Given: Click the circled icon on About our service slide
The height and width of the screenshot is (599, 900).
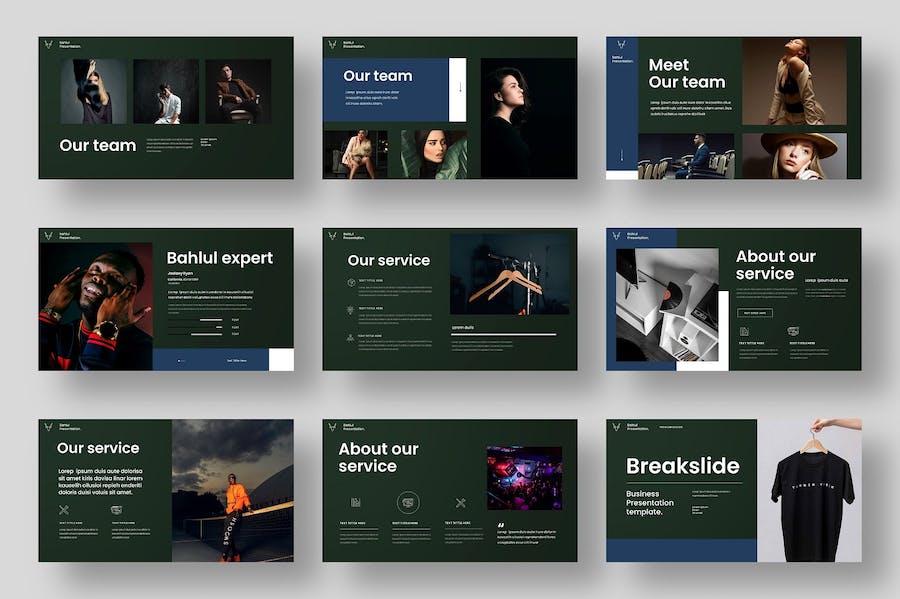Looking at the screenshot, I should tap(407, 502).
